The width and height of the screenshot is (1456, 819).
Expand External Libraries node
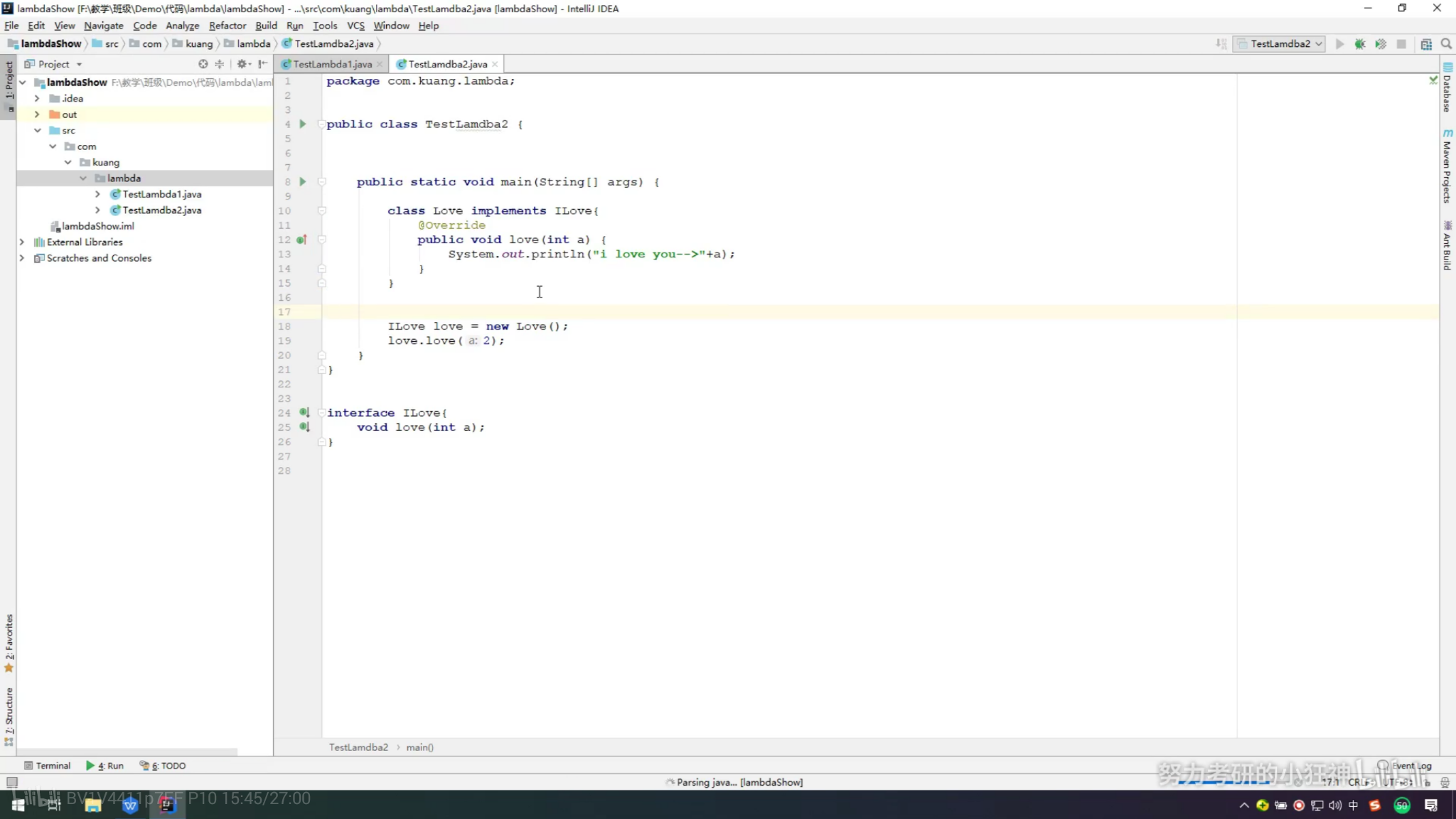tap(22, 242)
